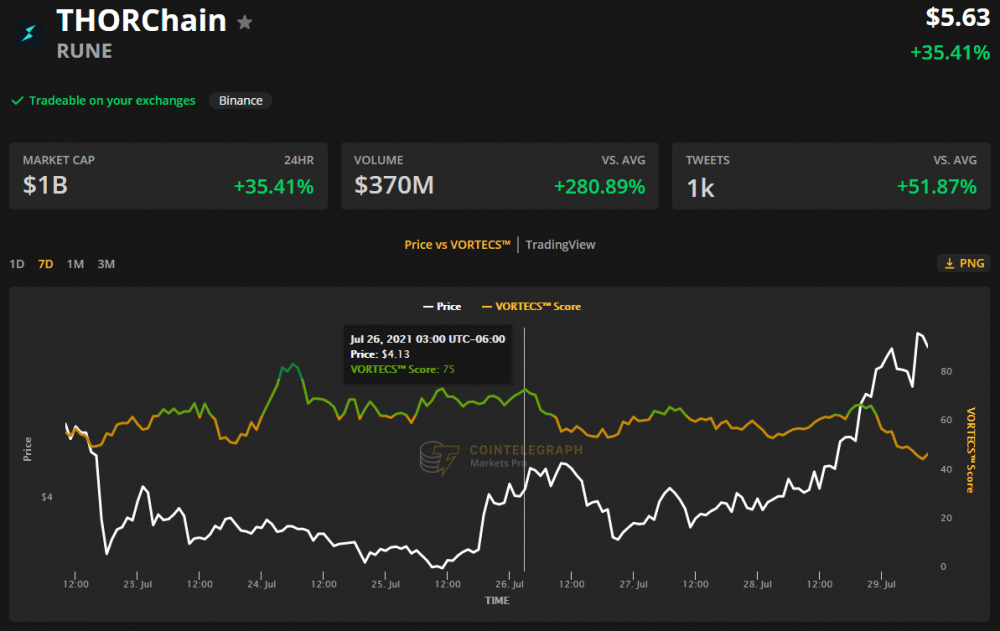
Task: Click the 60 mark on VORTECS axis
Action: pos(946,420)
